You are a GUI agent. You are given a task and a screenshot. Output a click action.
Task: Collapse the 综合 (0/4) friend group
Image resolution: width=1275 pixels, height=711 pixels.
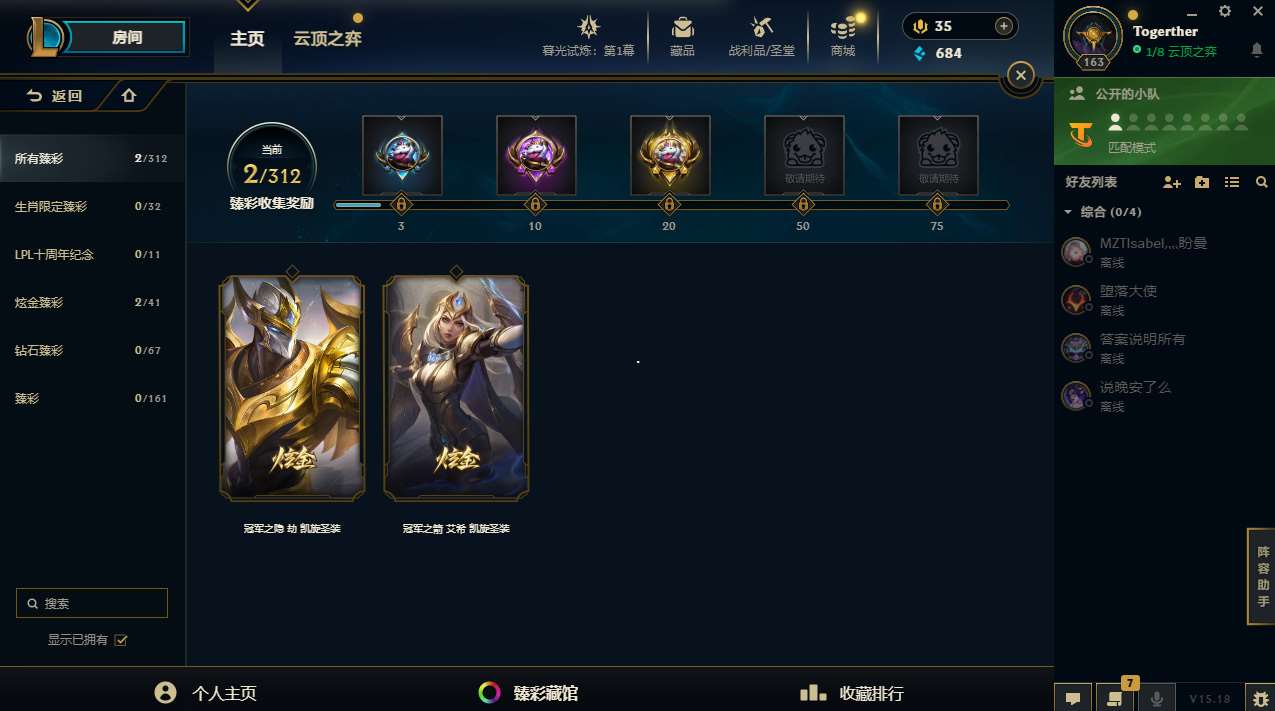pos(1068,212)
